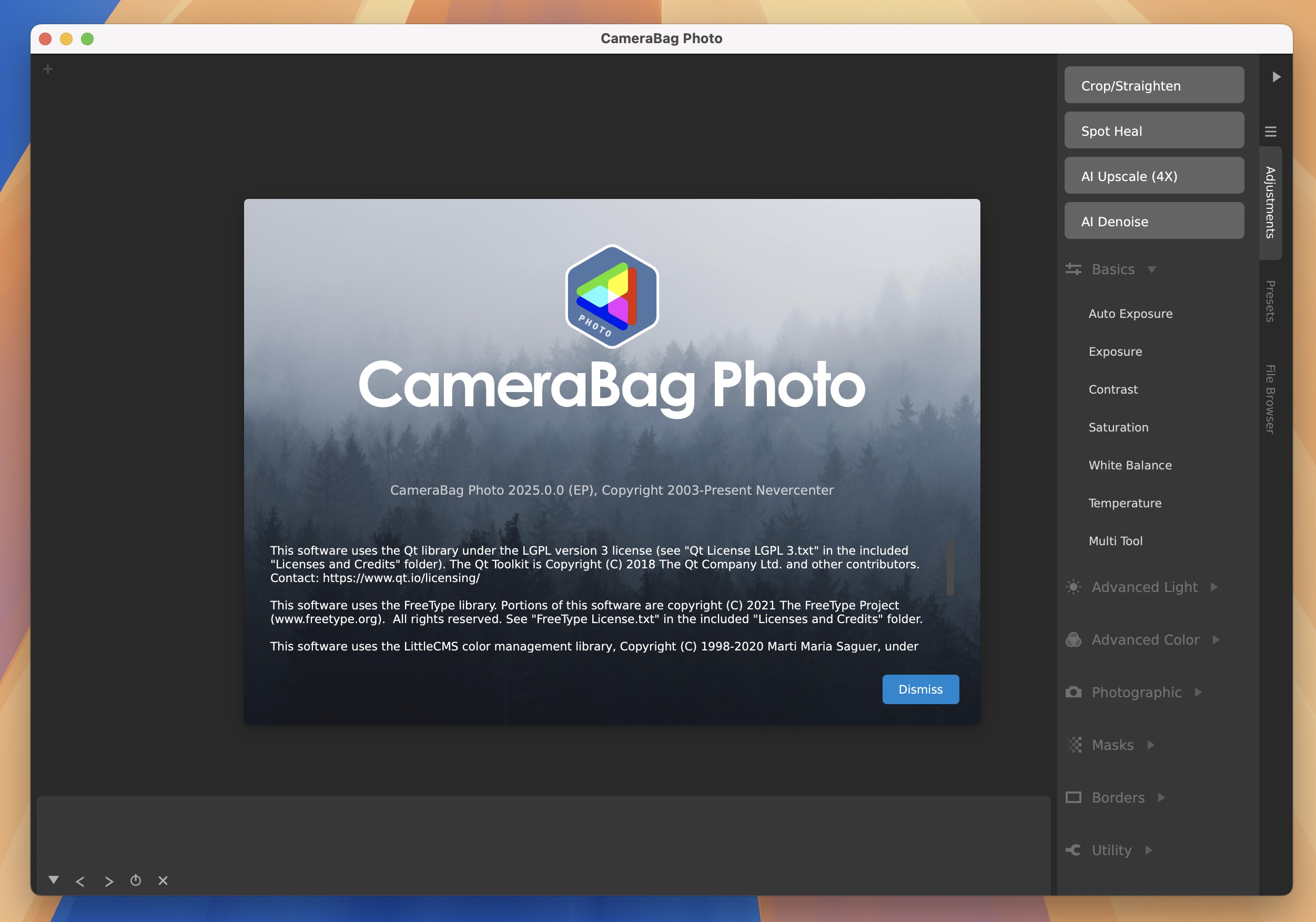
Task: Collapse the Basics section arrow
Action: point(1151,269)
